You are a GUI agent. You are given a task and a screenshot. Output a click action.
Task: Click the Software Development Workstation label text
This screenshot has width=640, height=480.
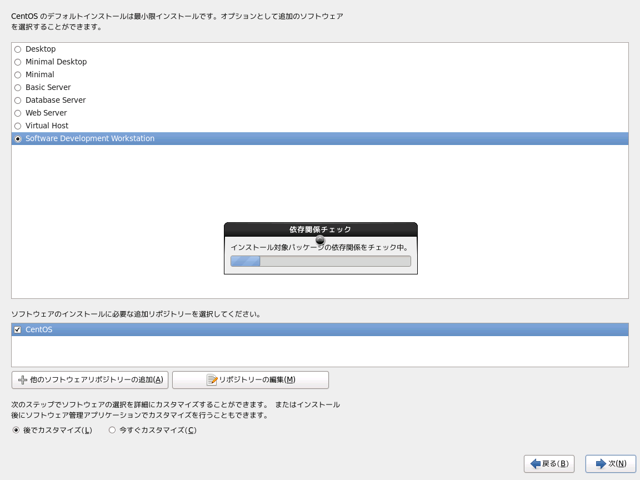[90, 138]
